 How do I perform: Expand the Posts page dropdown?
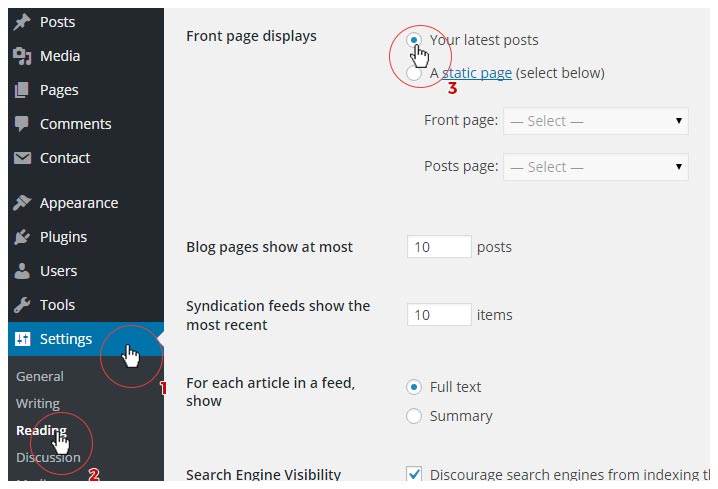pos(595,167)
